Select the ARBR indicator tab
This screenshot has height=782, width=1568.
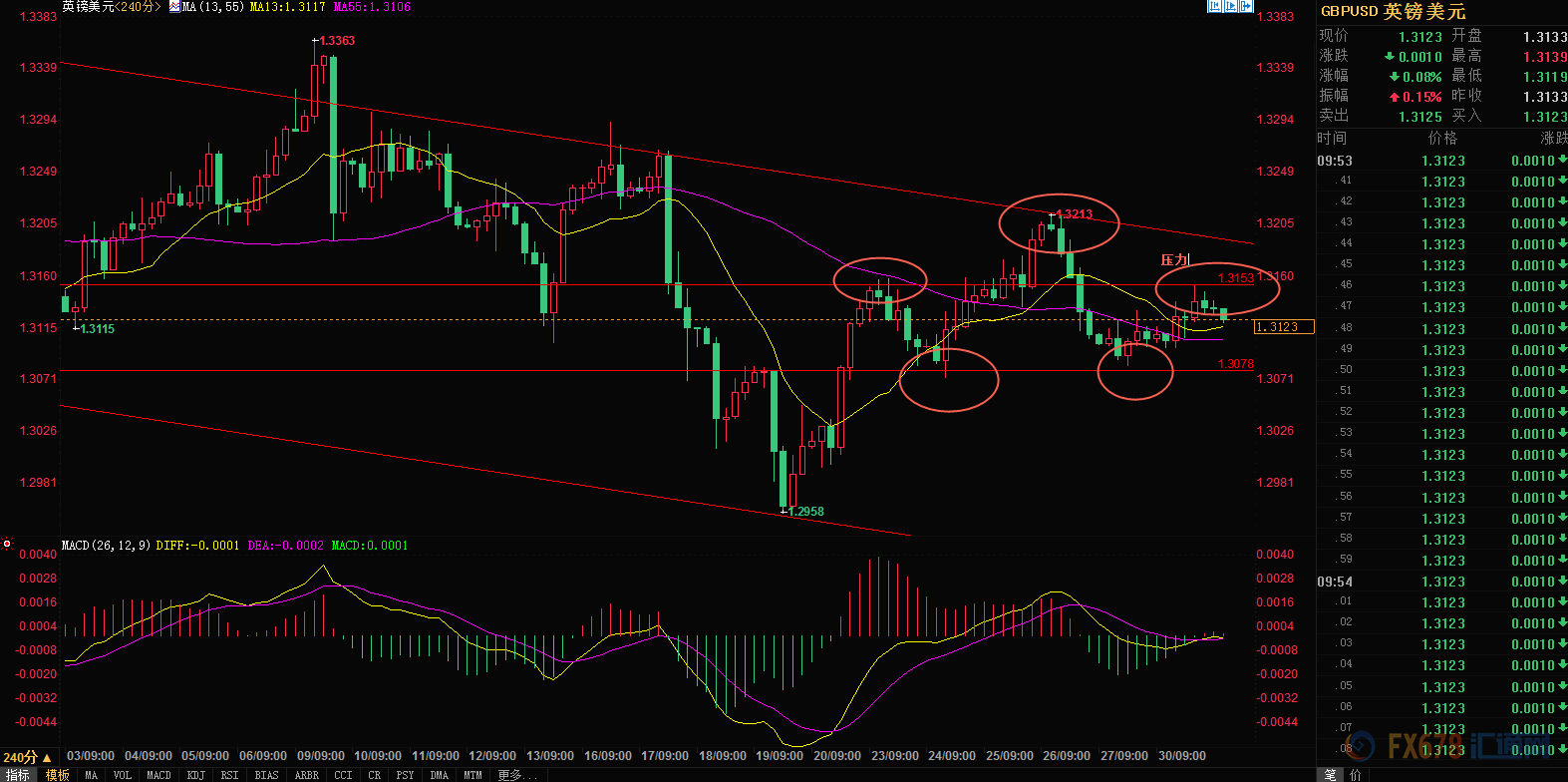click(307, 775)
